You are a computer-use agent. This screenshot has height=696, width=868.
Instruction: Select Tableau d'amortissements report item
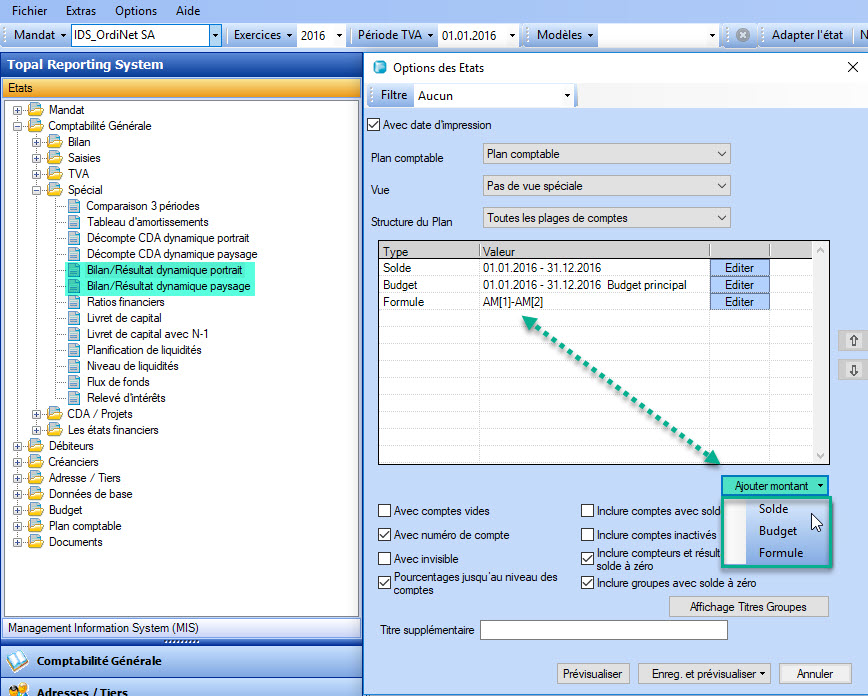click(x=147, y=222)
